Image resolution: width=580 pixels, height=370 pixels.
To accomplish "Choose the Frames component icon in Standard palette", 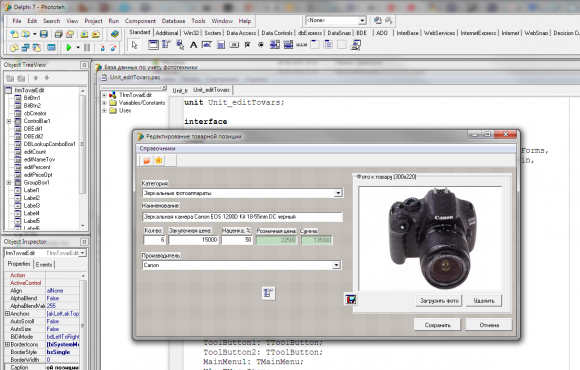I will pos(153,45).
